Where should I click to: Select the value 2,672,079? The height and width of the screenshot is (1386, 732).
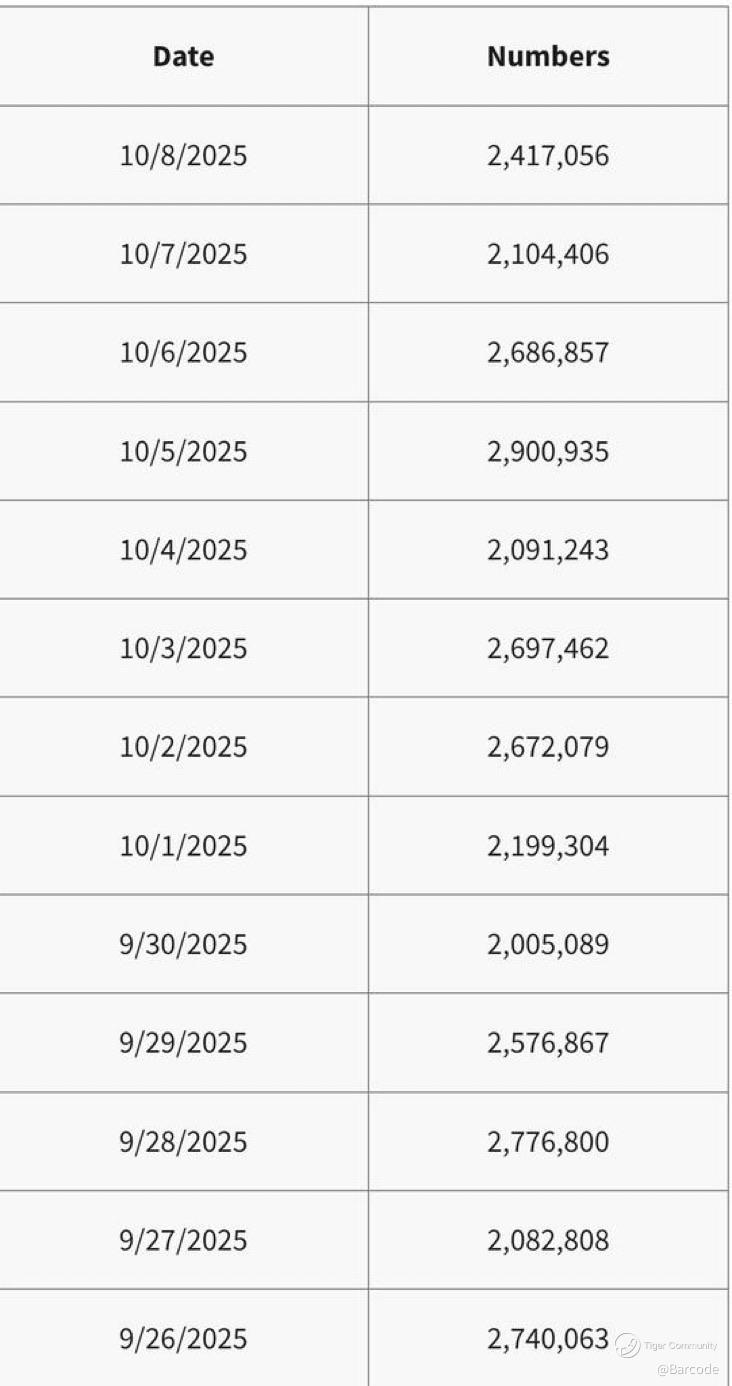pos(548,747)
